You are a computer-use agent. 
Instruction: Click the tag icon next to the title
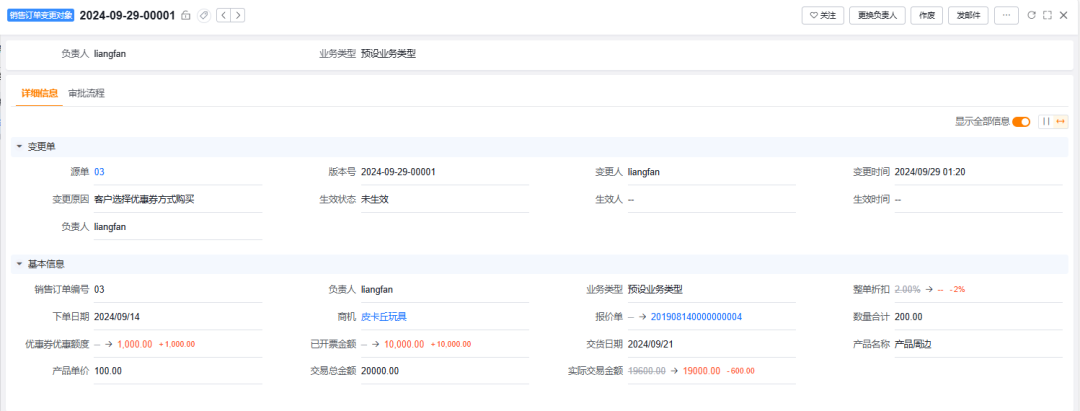point(203,16)
